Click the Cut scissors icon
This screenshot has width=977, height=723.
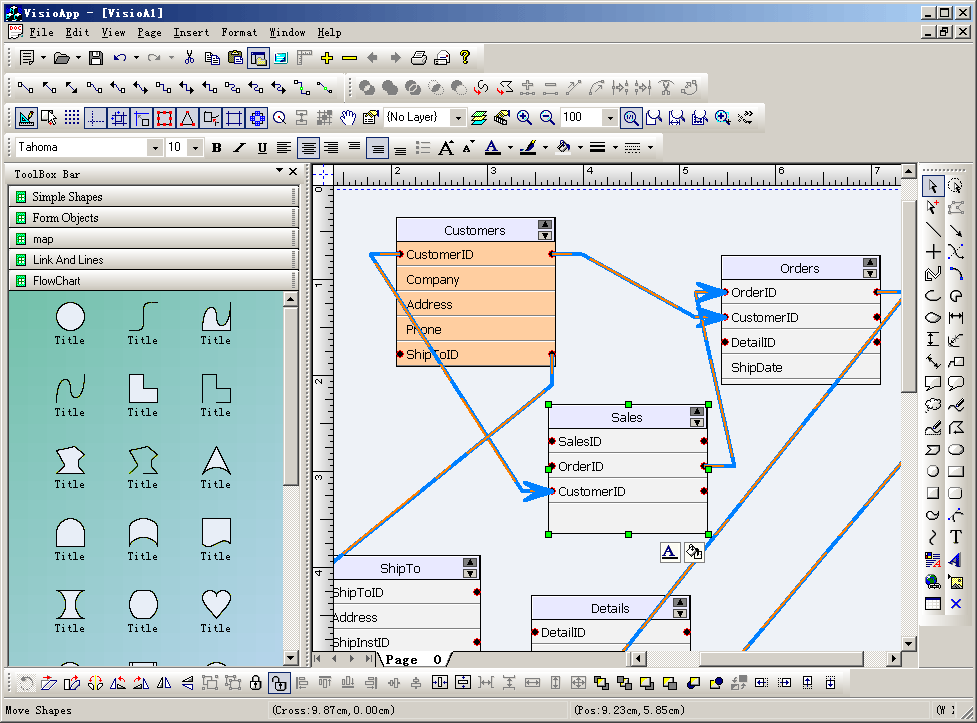(x=188, y=58)
